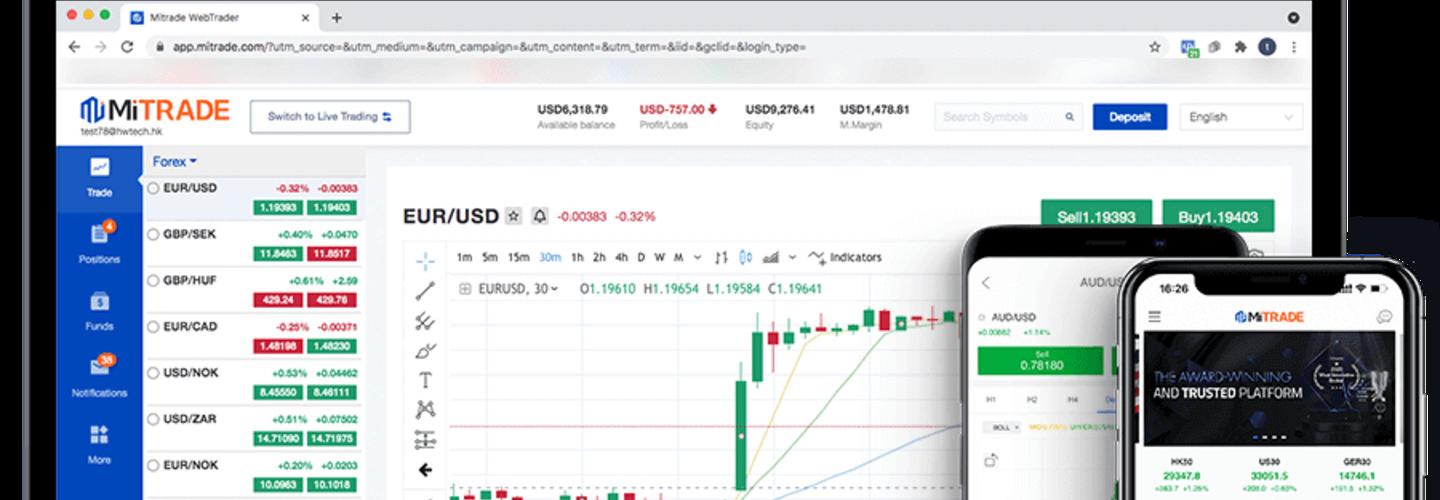Tap Sell 0.78180 on the phone
This screenshot has width=1440, height=500.
[1039, 360]
